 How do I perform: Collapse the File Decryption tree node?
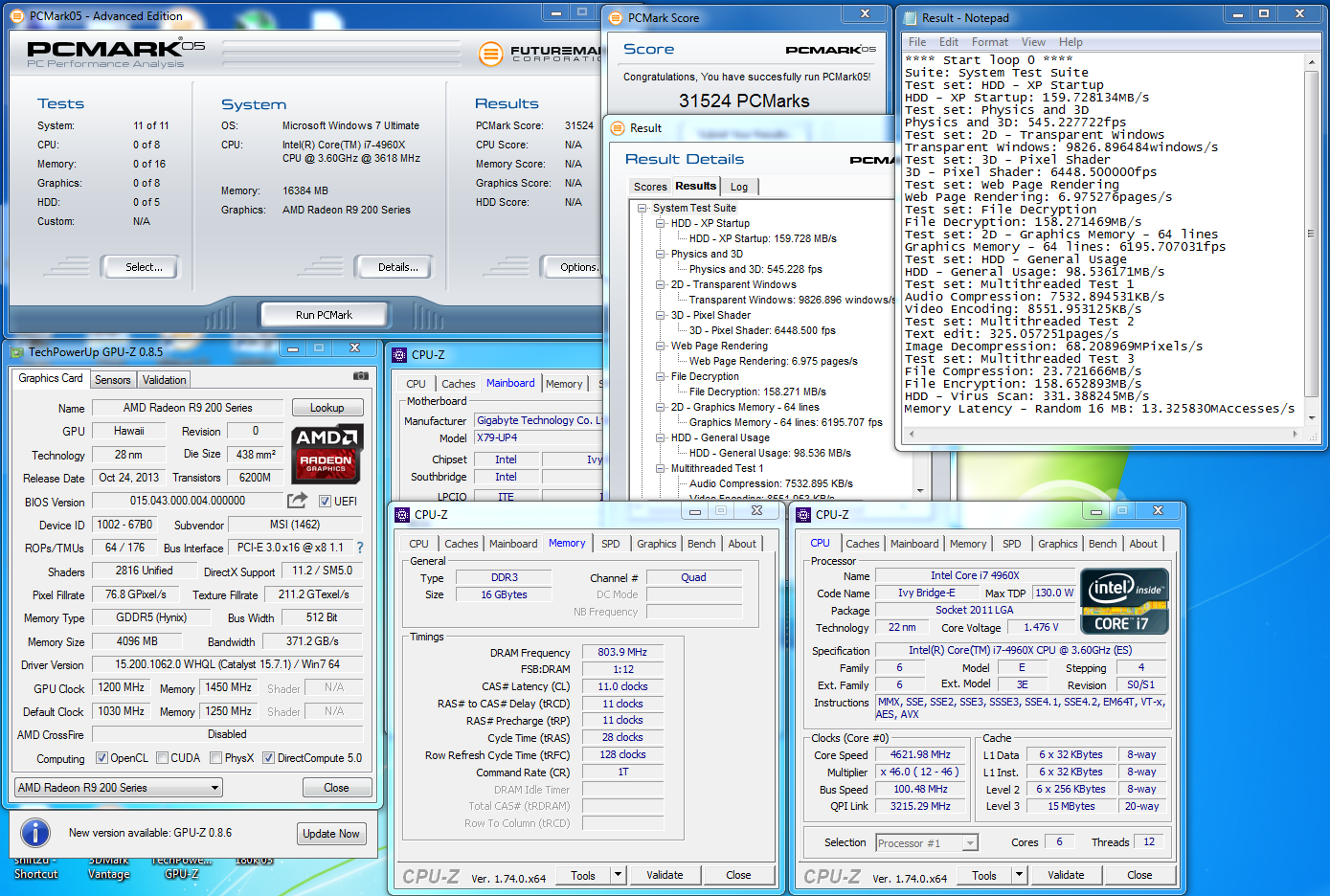tap(660, 376)
